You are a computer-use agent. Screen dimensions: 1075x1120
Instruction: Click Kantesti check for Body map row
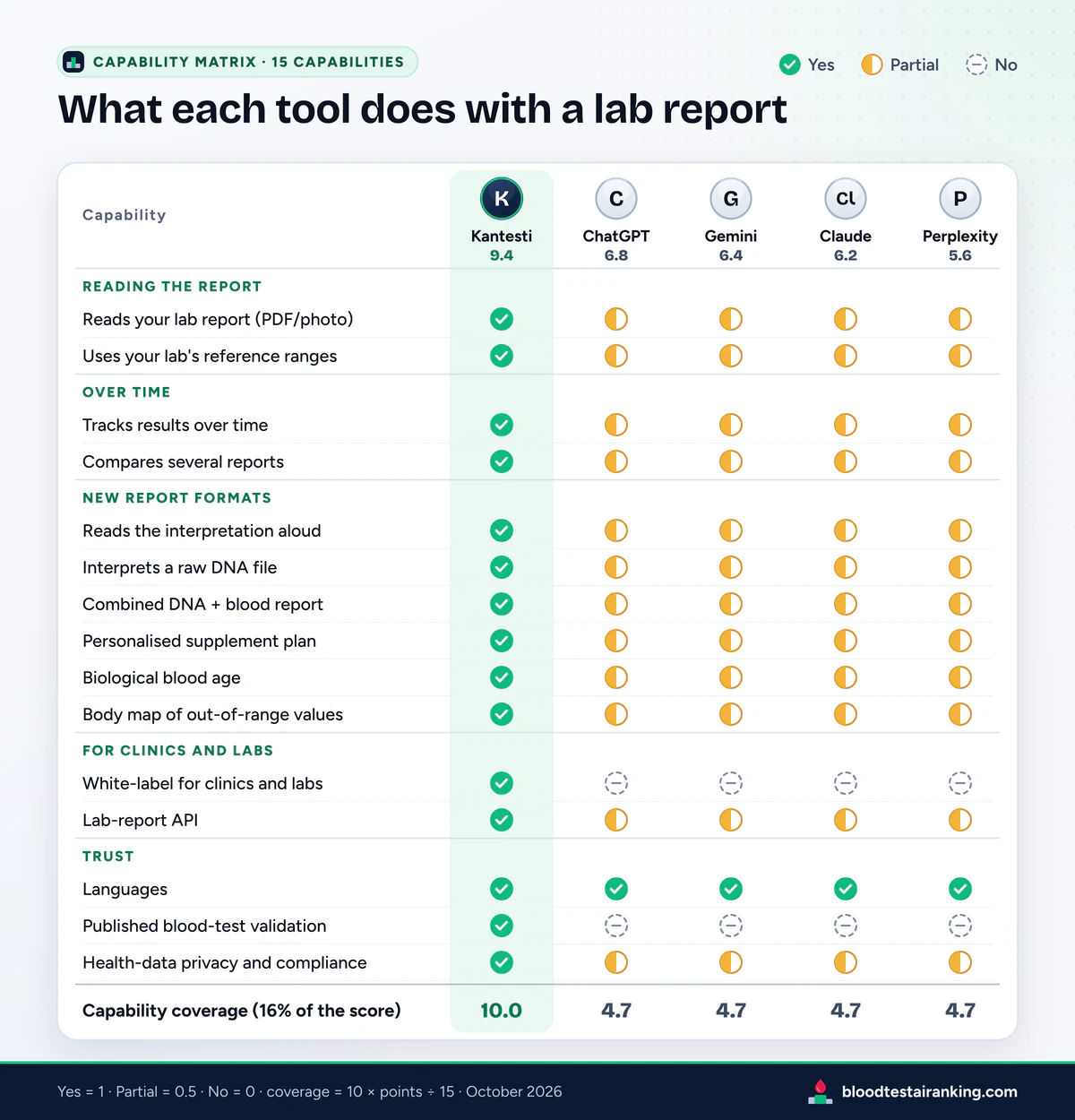(x=502, y=714)
